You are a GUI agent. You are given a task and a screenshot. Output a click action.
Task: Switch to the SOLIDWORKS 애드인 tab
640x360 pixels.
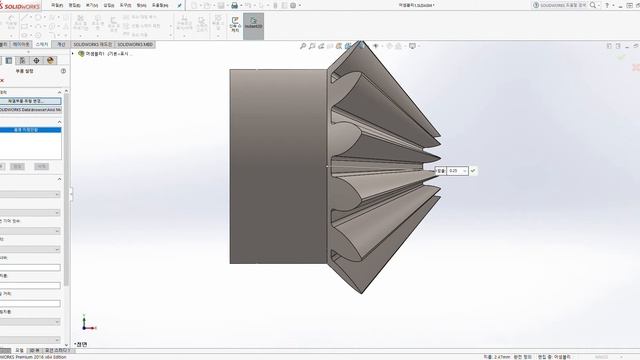[93, 44]
